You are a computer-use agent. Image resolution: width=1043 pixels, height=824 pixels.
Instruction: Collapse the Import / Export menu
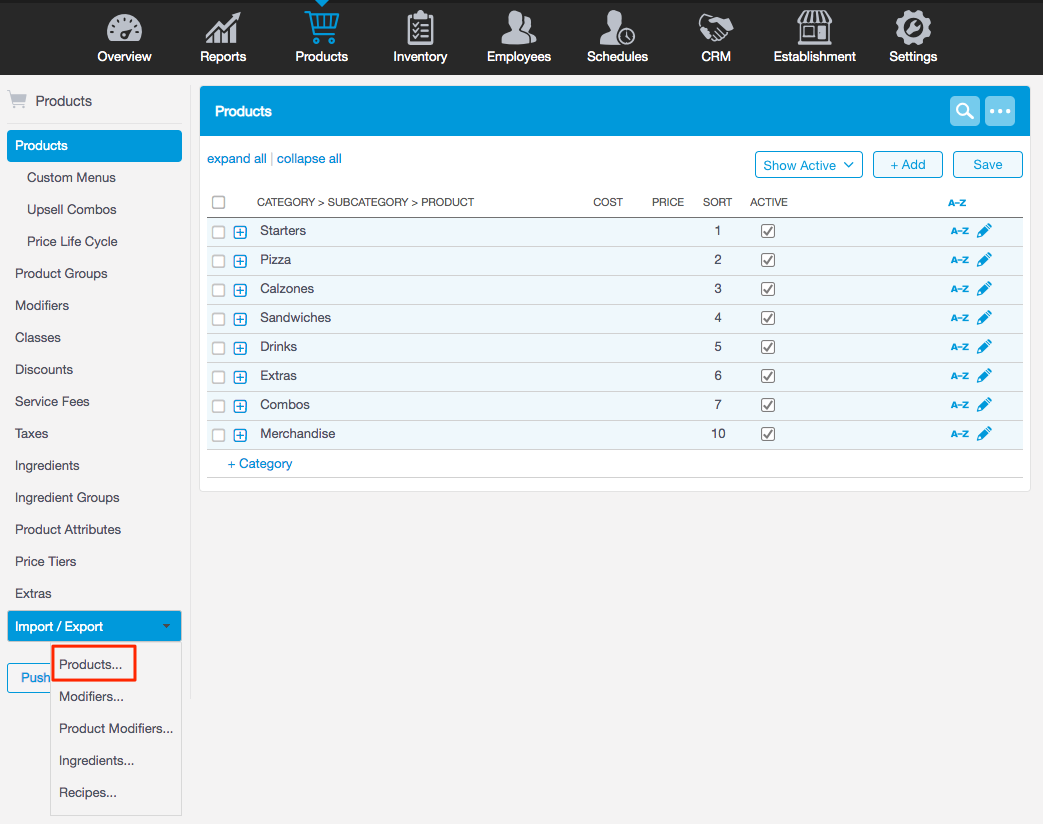pyautogui.click(x=94, y=627)
